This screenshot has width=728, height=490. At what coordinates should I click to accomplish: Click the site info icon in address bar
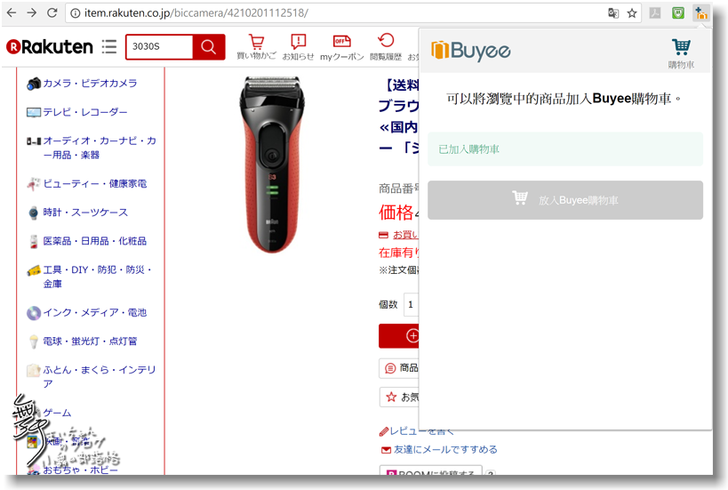[x=75, y=13]
